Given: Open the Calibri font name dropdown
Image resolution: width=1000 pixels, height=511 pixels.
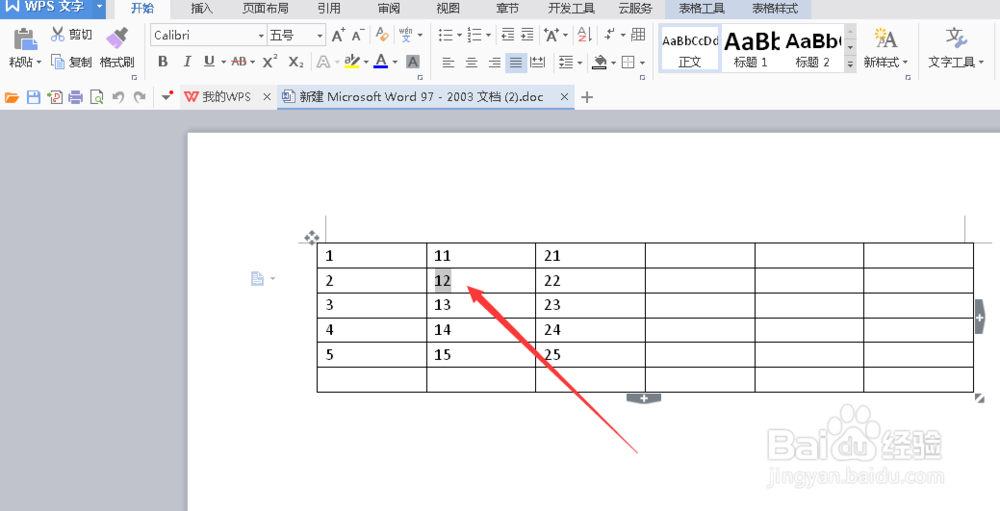Looking at the screenshot, I should click(x=261, y=36).
